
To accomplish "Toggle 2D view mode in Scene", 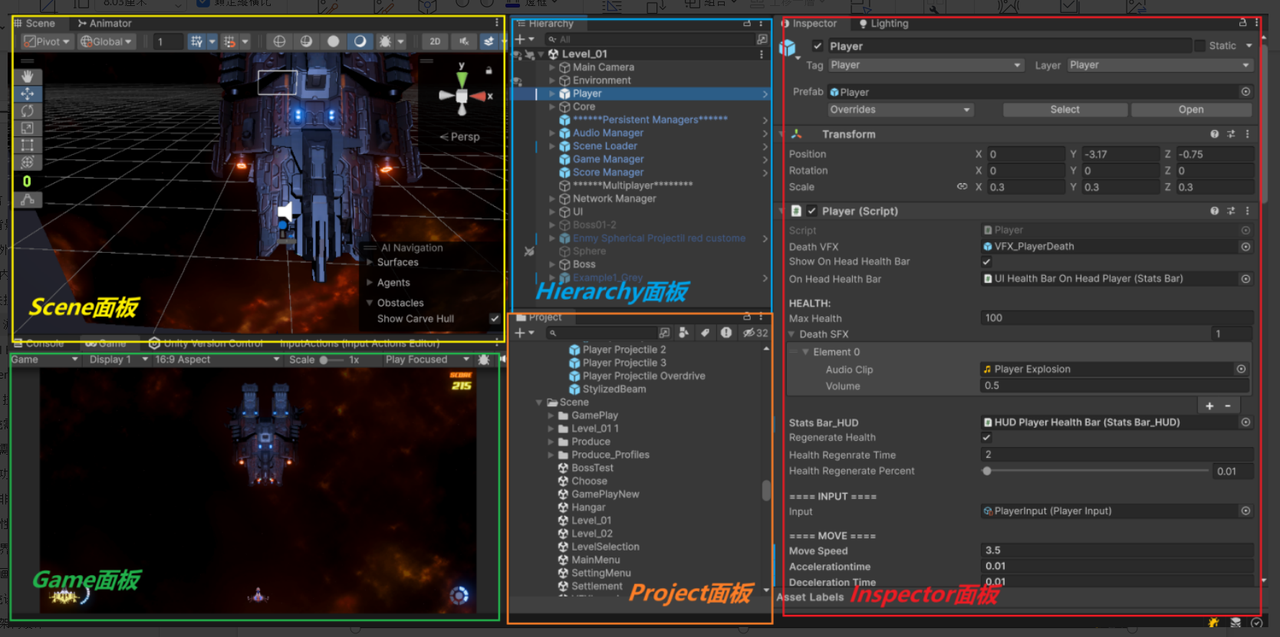I will (434, 42).
